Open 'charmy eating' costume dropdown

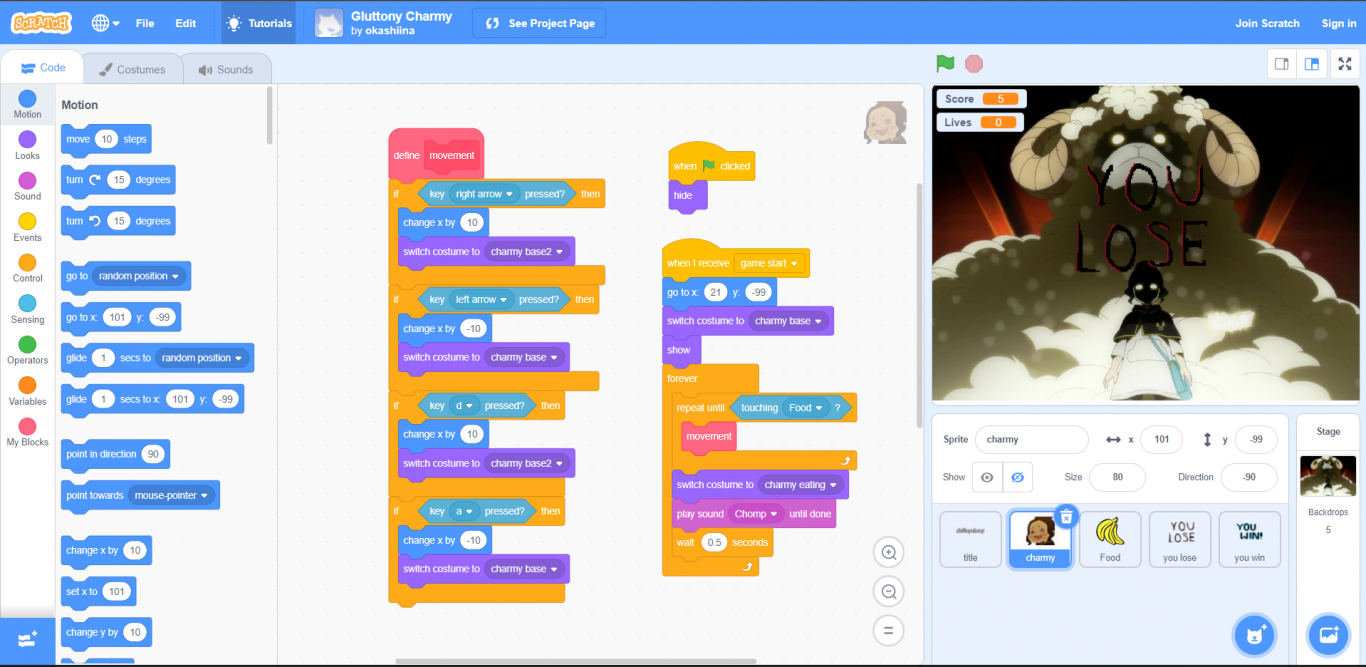(833, 485)
